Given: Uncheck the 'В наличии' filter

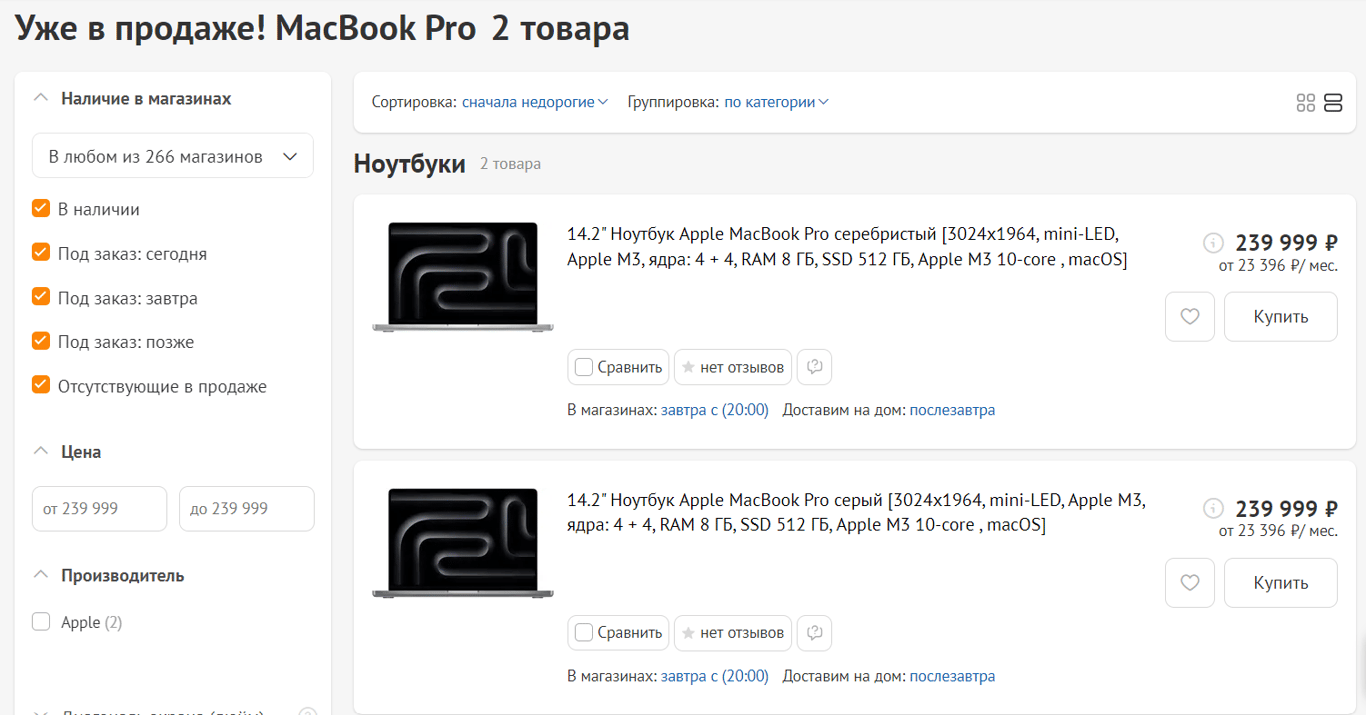Looking at the screenshot, I should 41,209.
